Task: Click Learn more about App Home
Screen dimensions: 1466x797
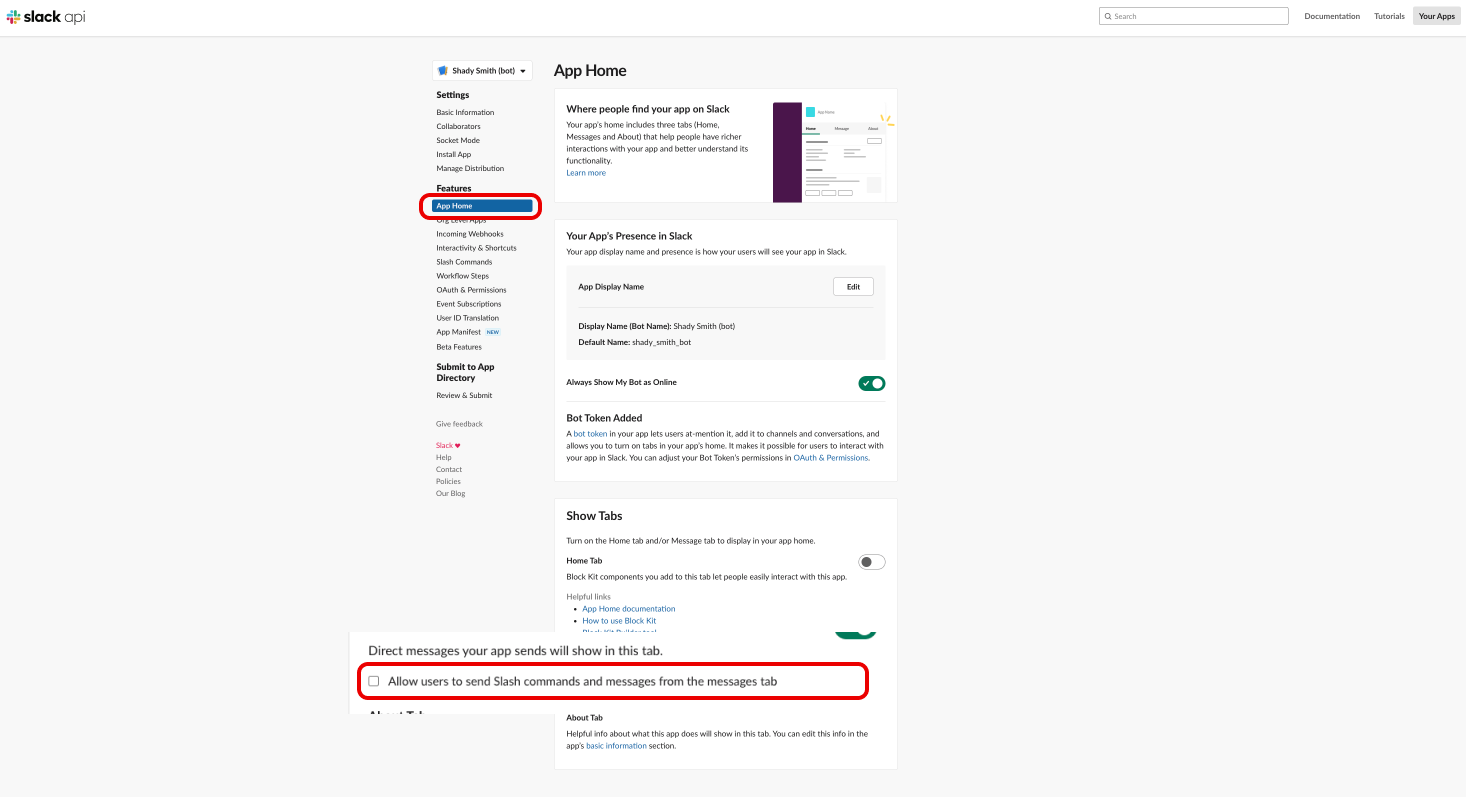Action: (x=586, y=173)
